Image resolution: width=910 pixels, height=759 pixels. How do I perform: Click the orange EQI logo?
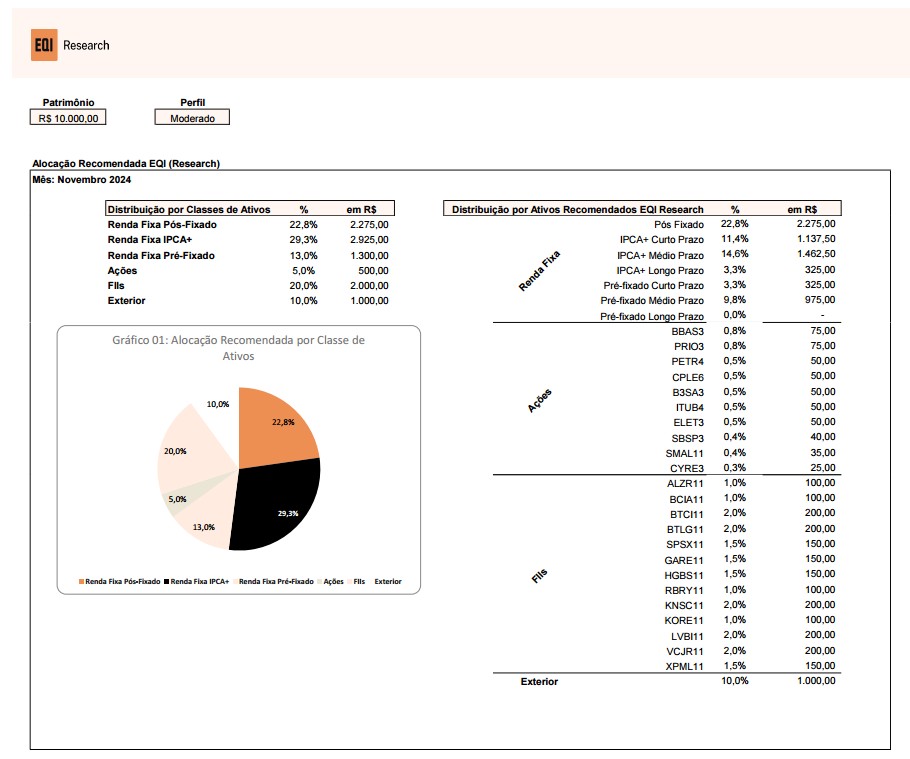point(44,45)
